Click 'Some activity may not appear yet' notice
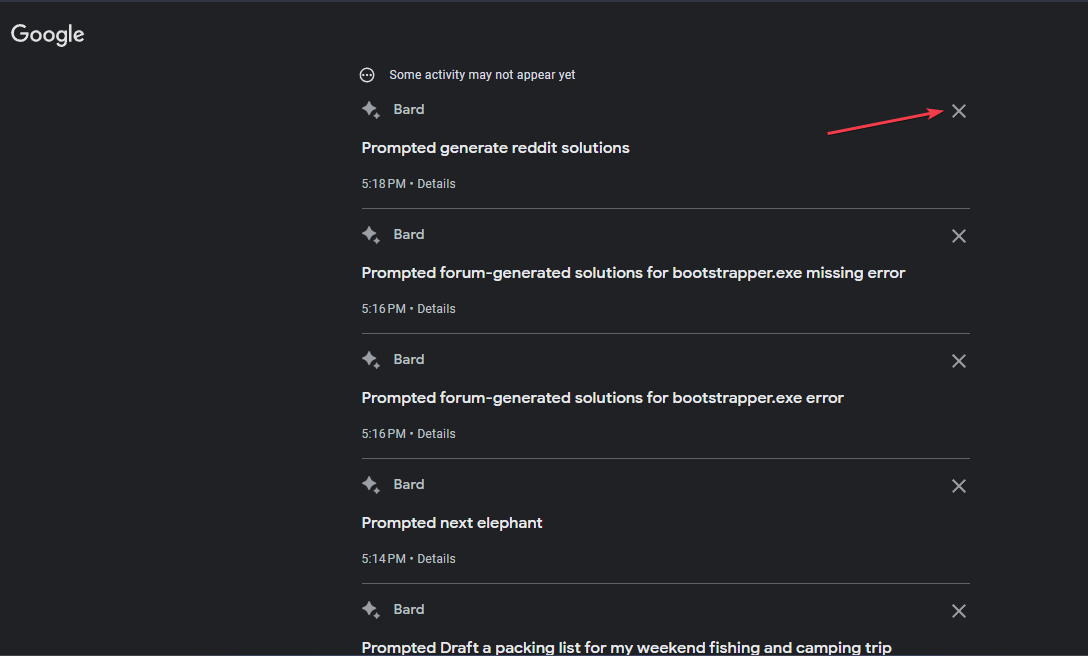Screen dimensions: 1088x656 482,75
